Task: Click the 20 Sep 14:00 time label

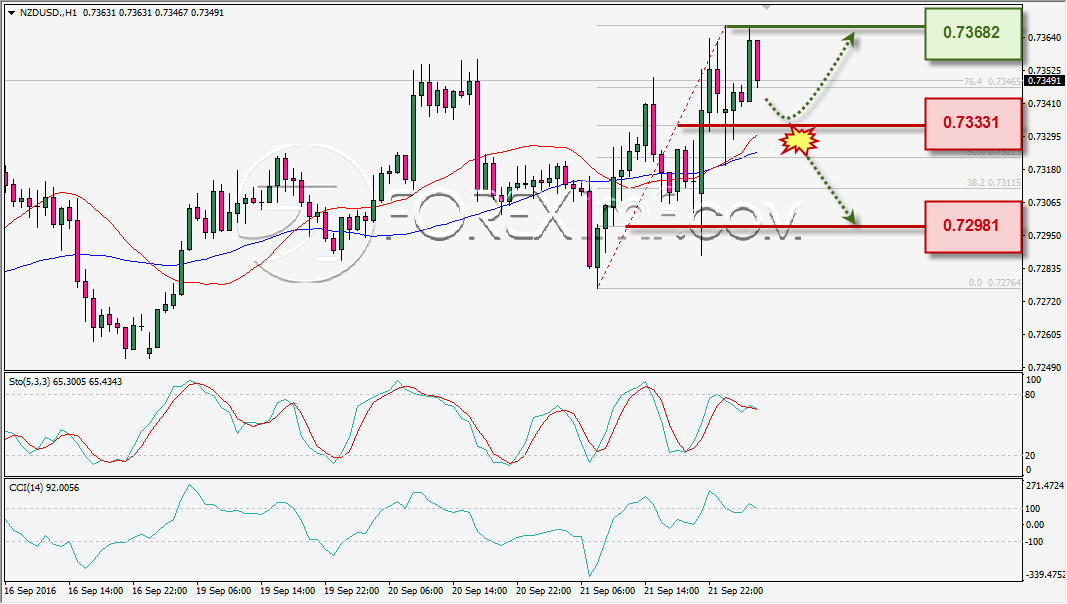Action: 479,590
